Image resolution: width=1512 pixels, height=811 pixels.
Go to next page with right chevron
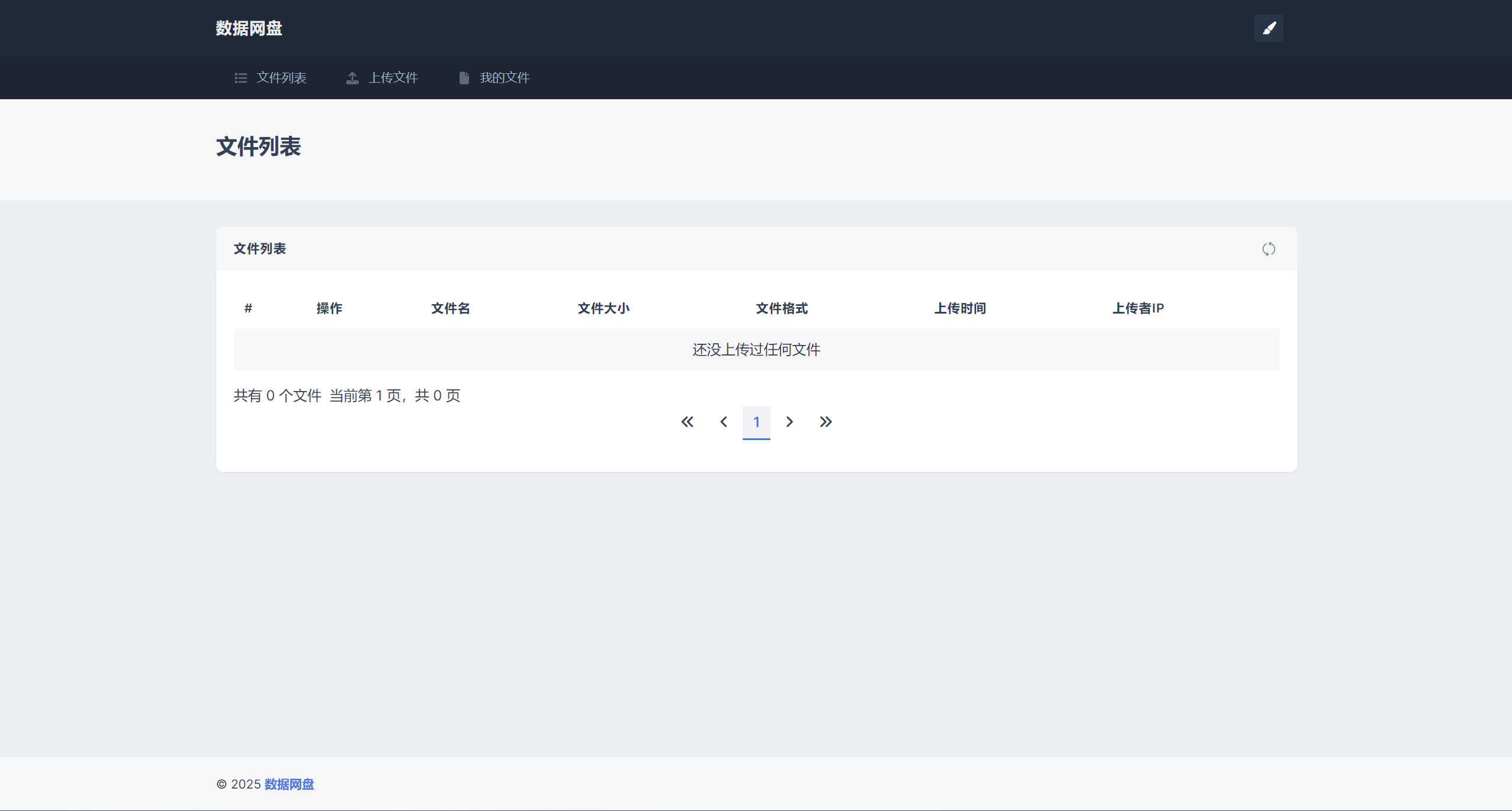(790, 422)
